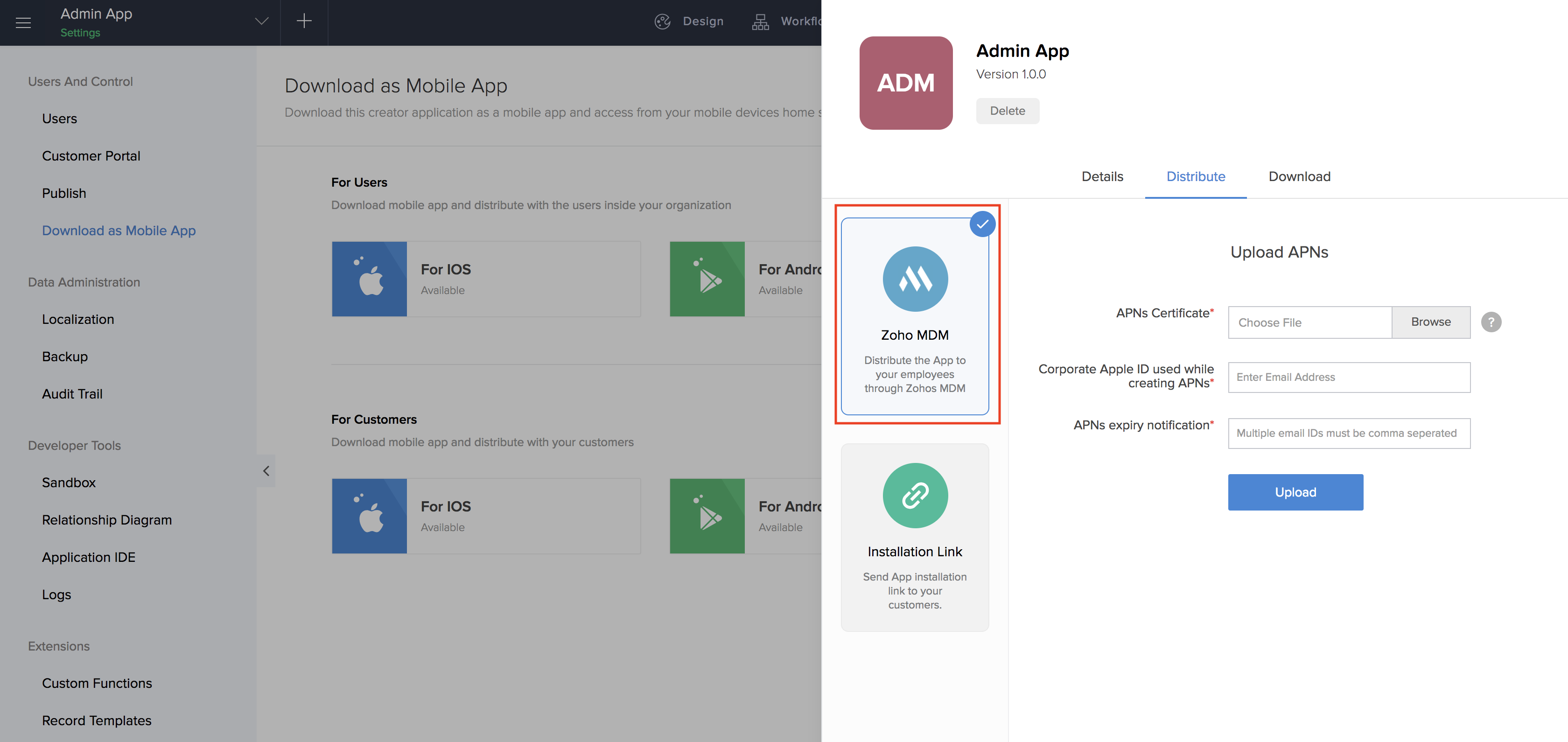Expand the Admin App name dropdown arrow

click(x=261, y=21)
